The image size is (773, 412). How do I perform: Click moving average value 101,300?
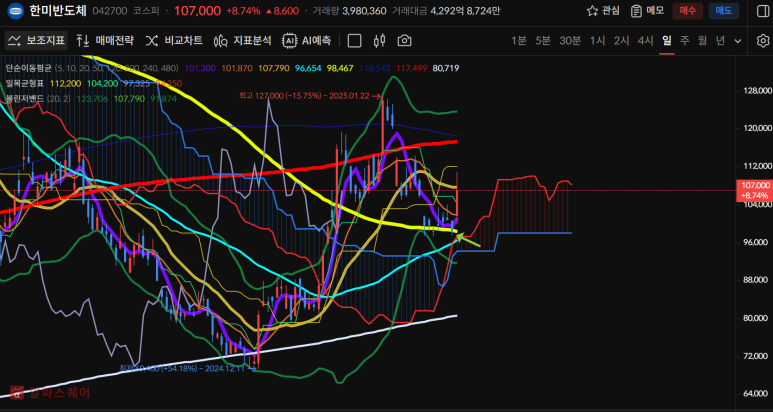coord(199,68)
